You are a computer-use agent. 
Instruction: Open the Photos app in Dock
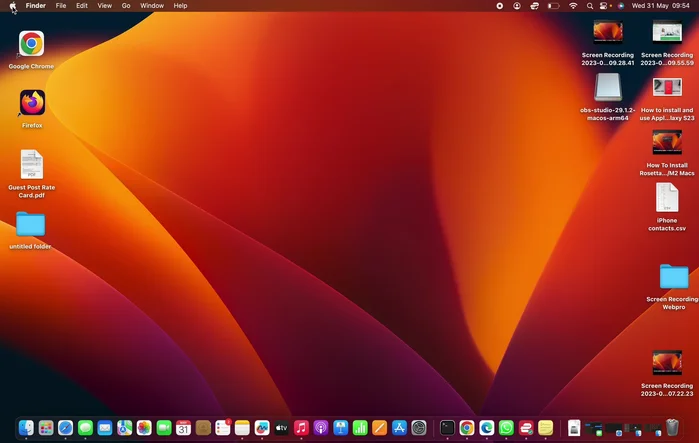(x=144, y=428)
